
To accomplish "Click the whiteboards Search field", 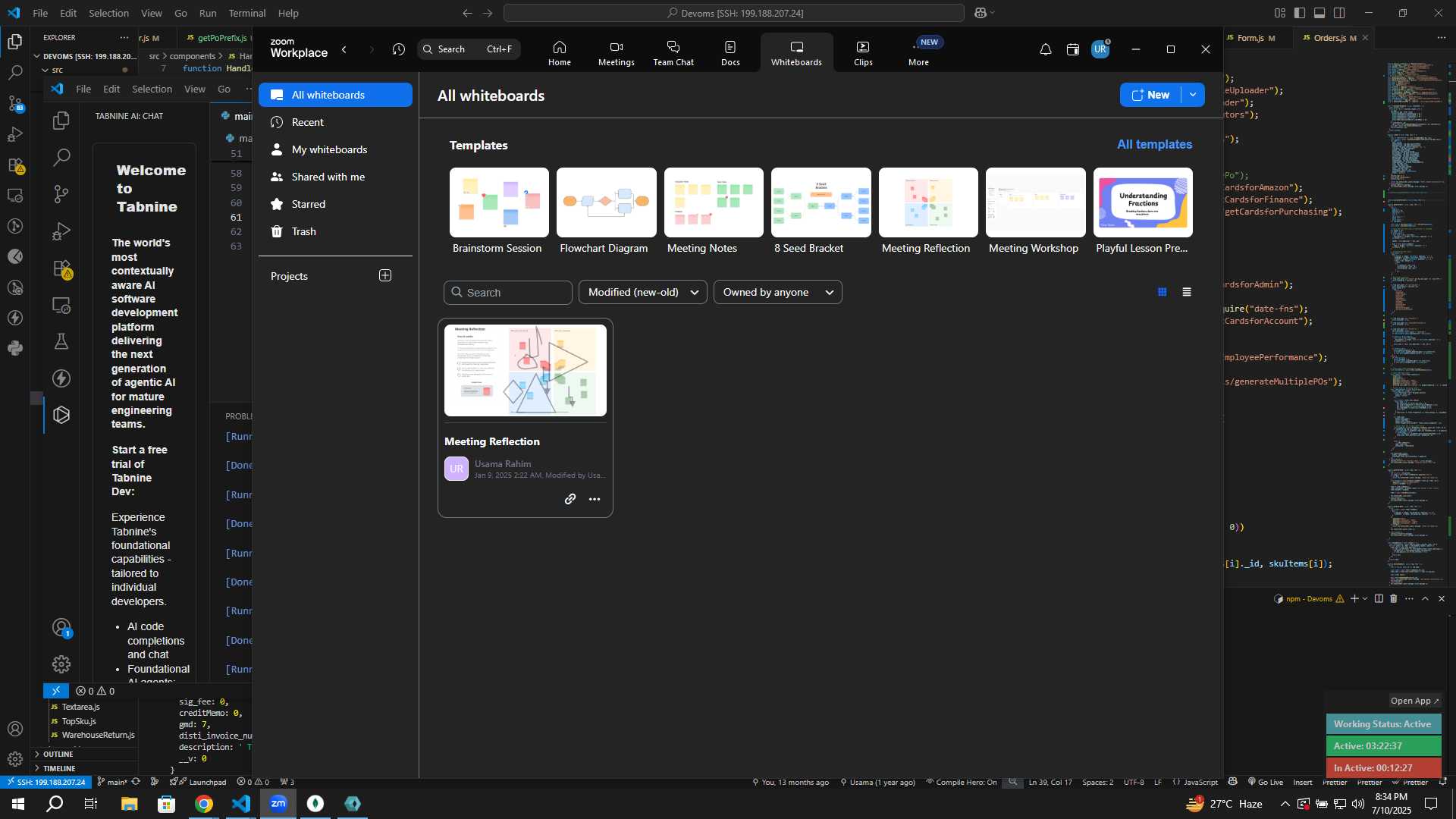I will [x=507, y=293].
